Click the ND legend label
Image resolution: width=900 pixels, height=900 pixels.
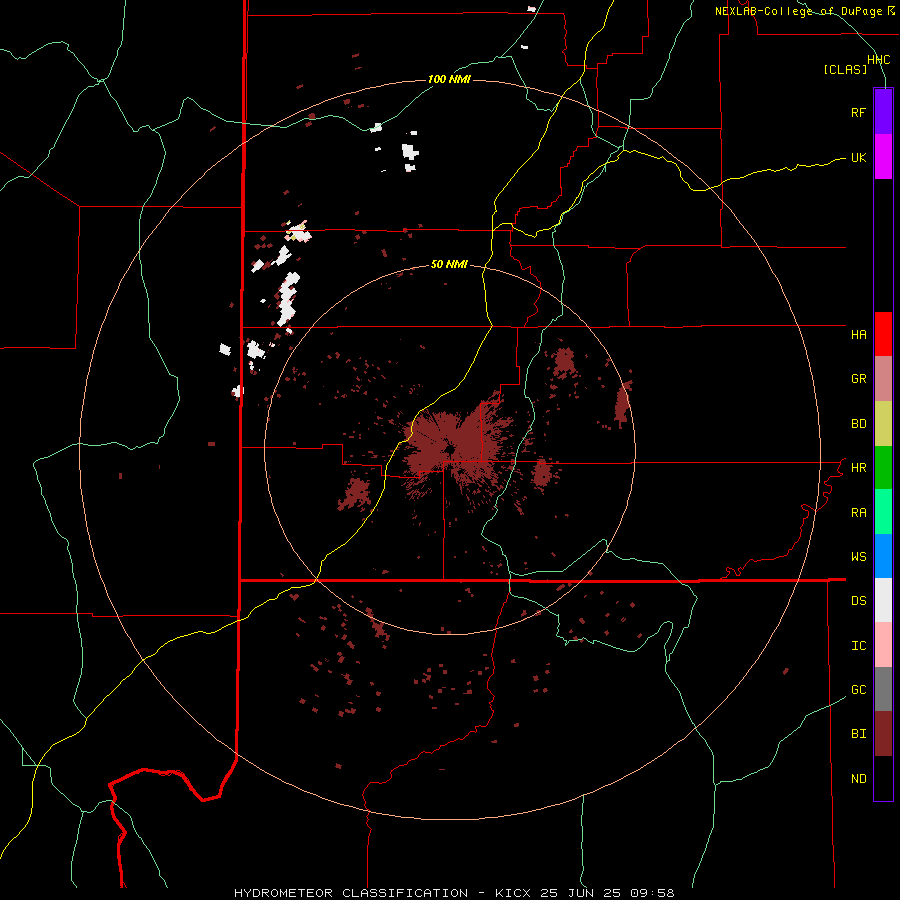(858, 779)
